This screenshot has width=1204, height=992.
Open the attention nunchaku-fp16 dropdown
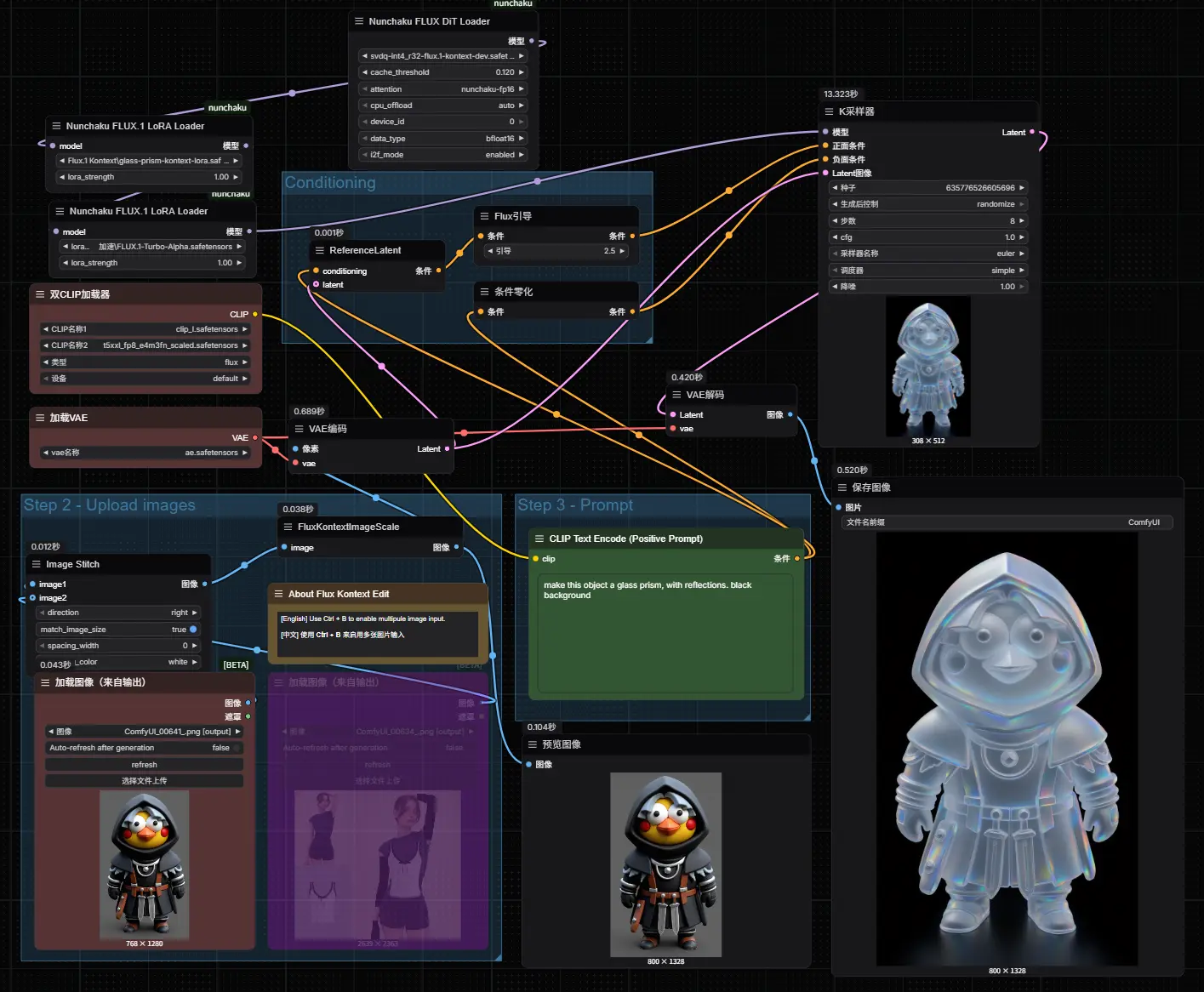tap(442, 89)
